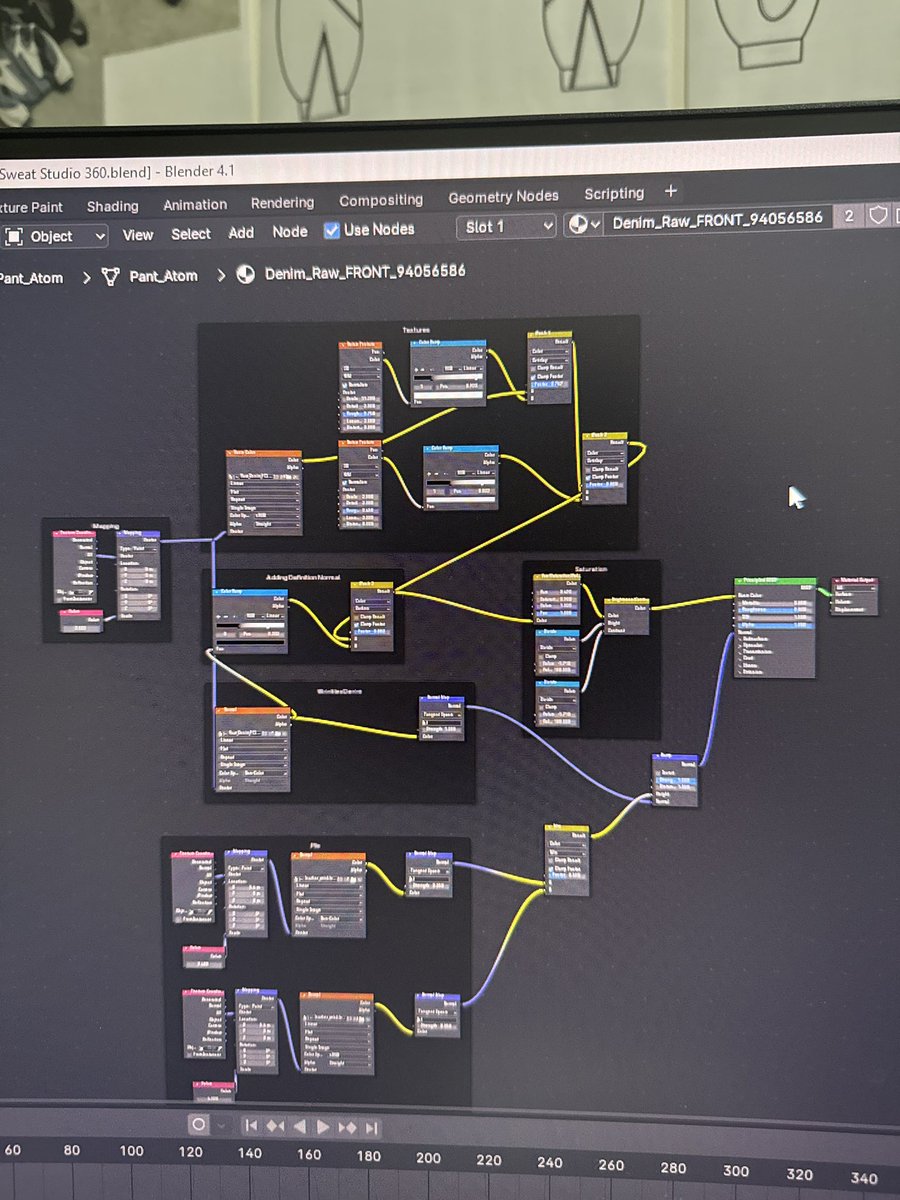Switch to the Shading workspace tab
900x1200 pixels.
(112, 206)
